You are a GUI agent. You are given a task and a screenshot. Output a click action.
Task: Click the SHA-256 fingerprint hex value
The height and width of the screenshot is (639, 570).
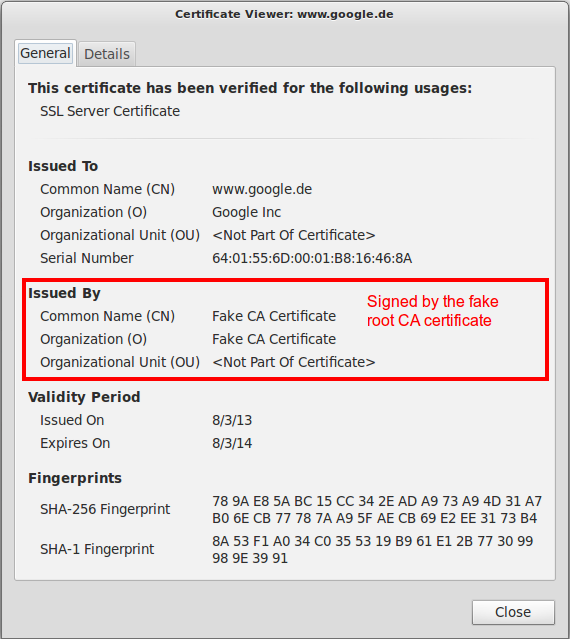pos(377,509)
